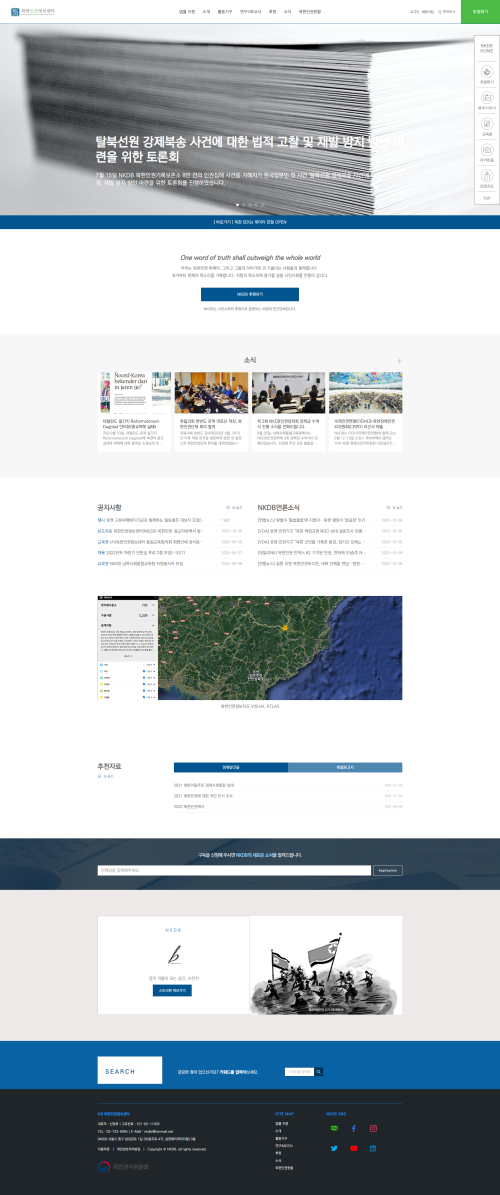Select the second carousel dot indicator

point(244,204)
